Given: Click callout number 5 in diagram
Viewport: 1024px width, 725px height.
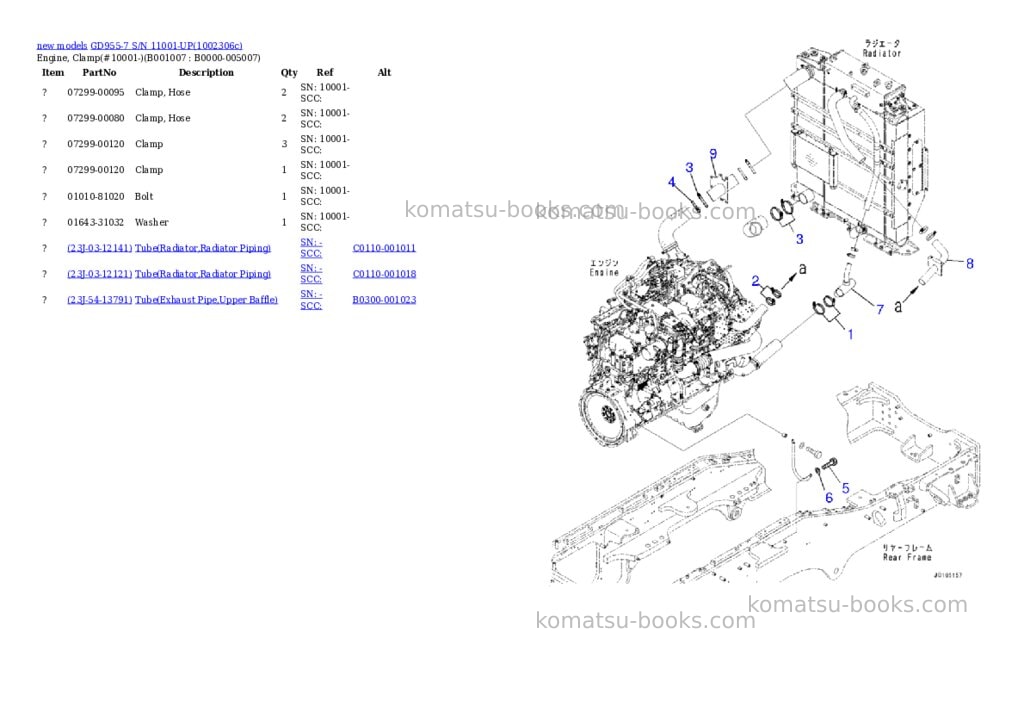Looking at the screenshot, I should [846, 488].
